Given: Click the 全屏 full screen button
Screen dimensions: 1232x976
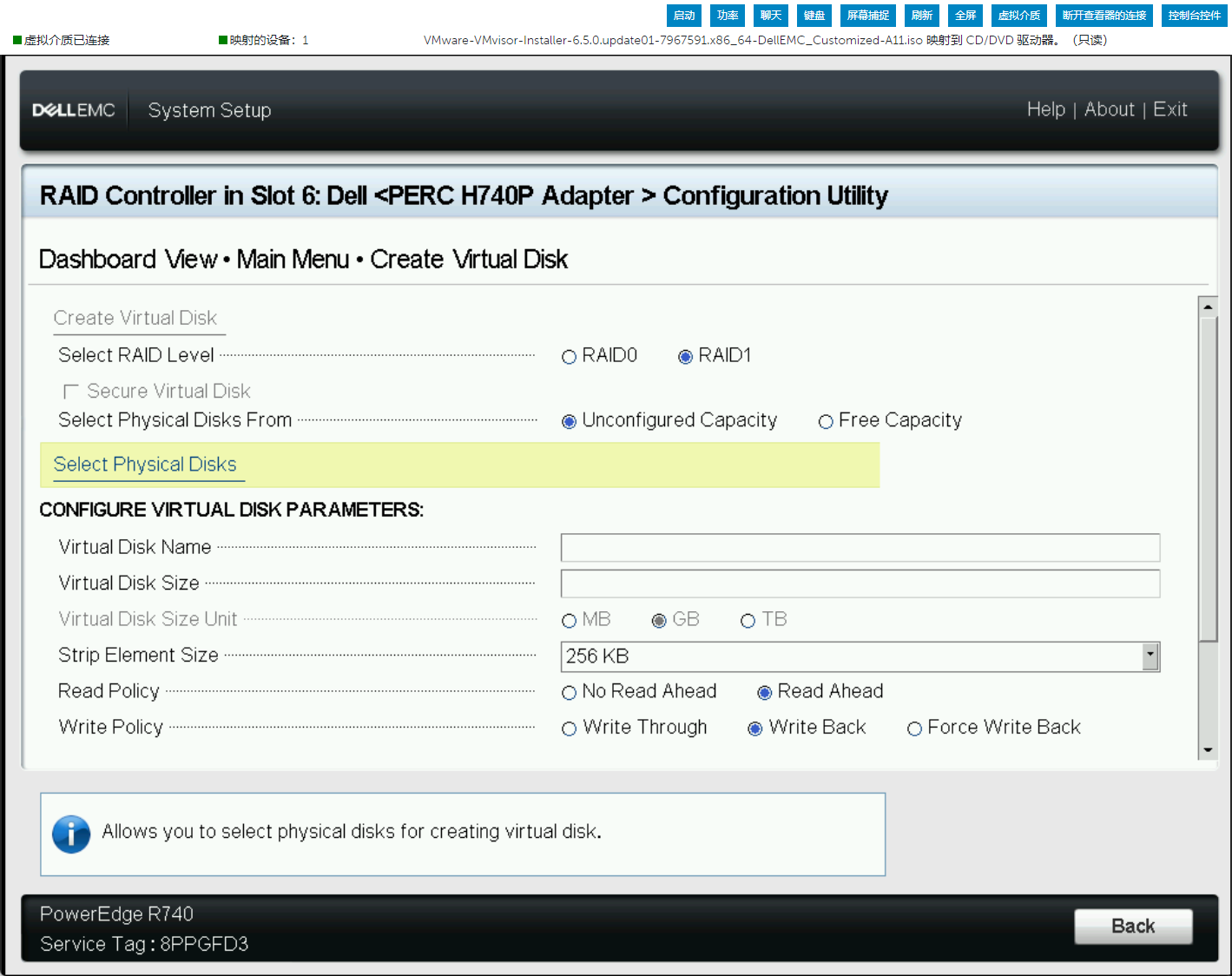Looking at the screenshot, I should point(965,16).
